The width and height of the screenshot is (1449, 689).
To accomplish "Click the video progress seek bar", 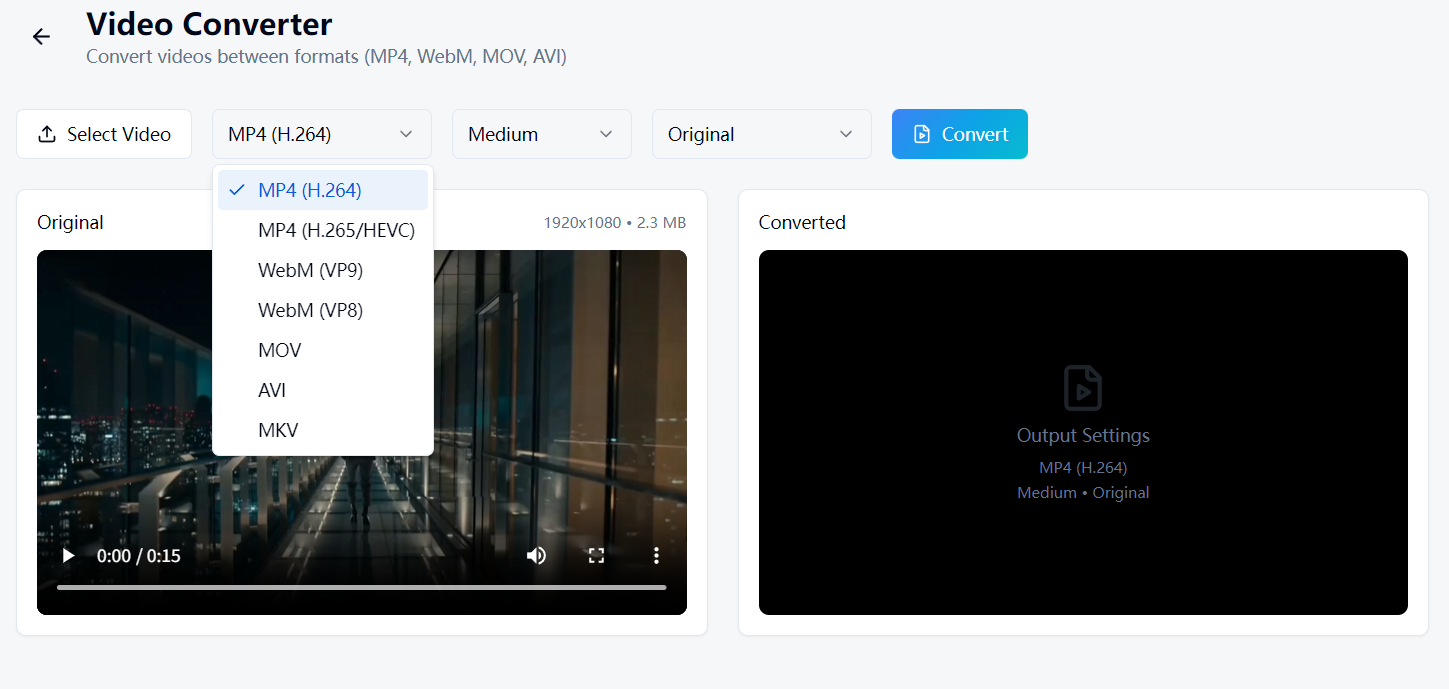I will (362, 587).
